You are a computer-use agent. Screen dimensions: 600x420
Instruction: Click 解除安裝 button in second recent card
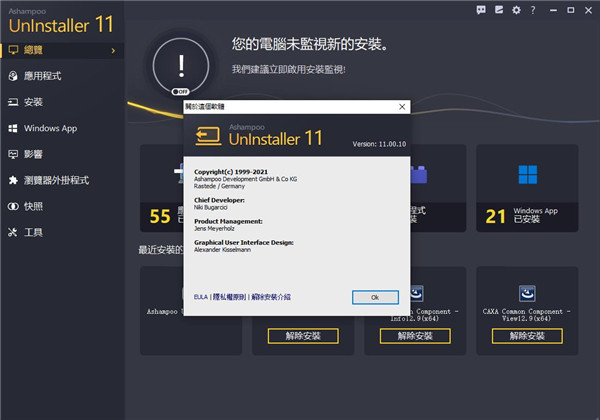click(303, 336)
